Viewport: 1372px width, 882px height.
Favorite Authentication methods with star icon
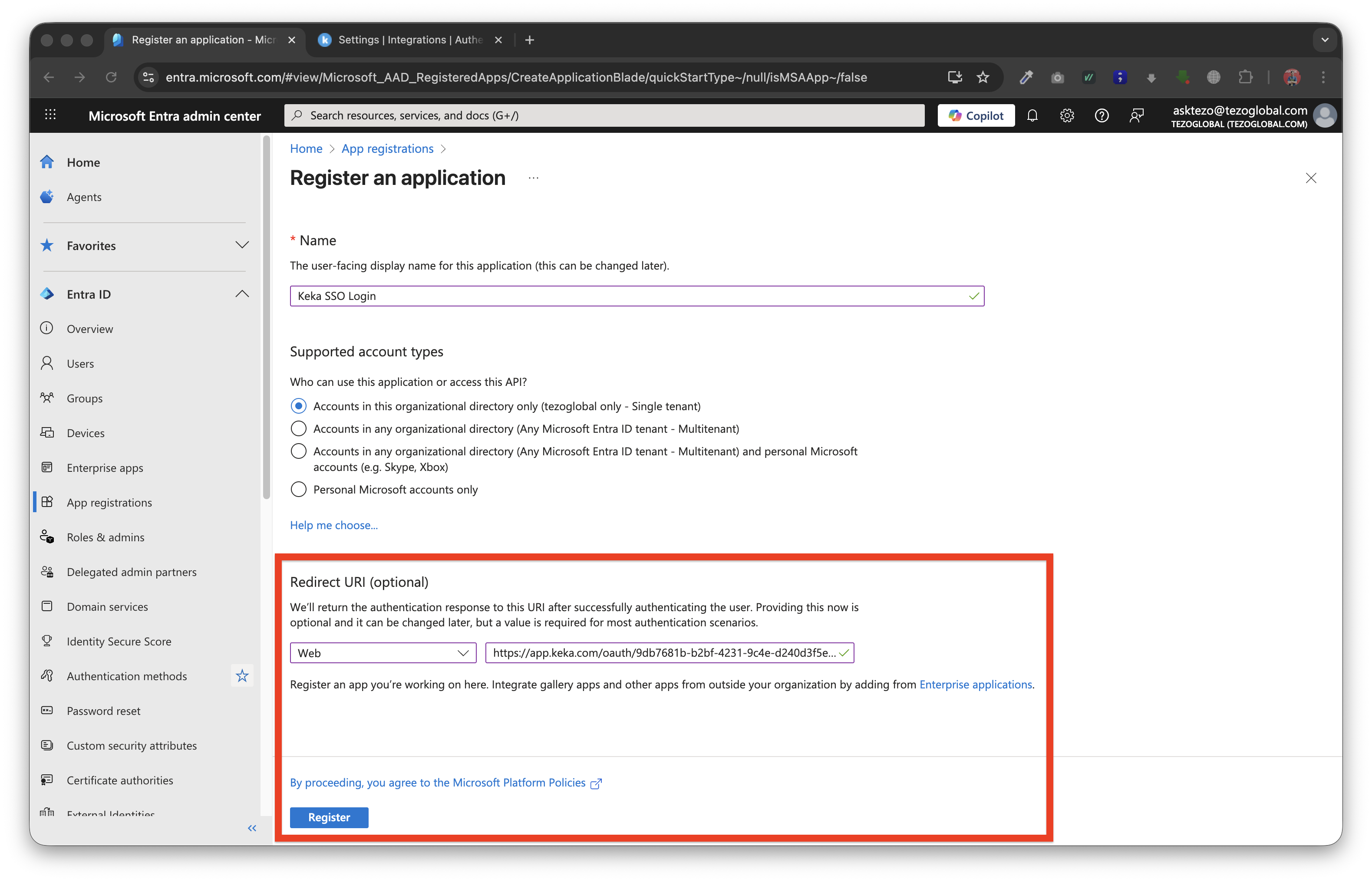coord(242,676)
